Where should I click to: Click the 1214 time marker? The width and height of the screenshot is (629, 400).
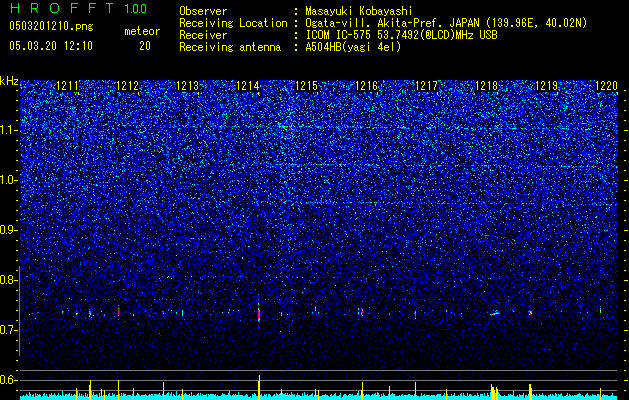click(x=248, y=86)
